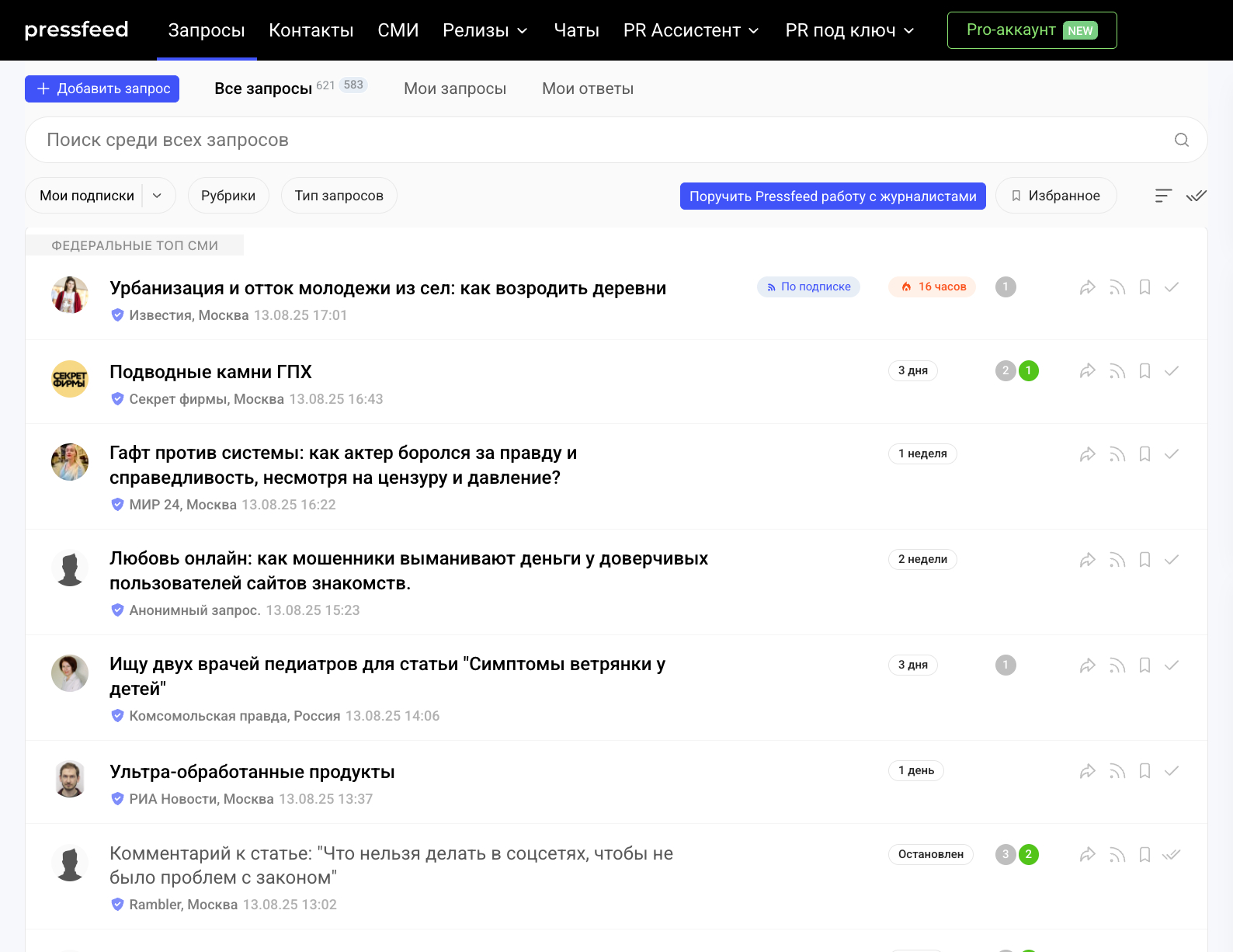This screenshot has height=952, width=1233.
Task: Expand the Мои подписки dropdown arrow
Action: (x=157, y=196)
